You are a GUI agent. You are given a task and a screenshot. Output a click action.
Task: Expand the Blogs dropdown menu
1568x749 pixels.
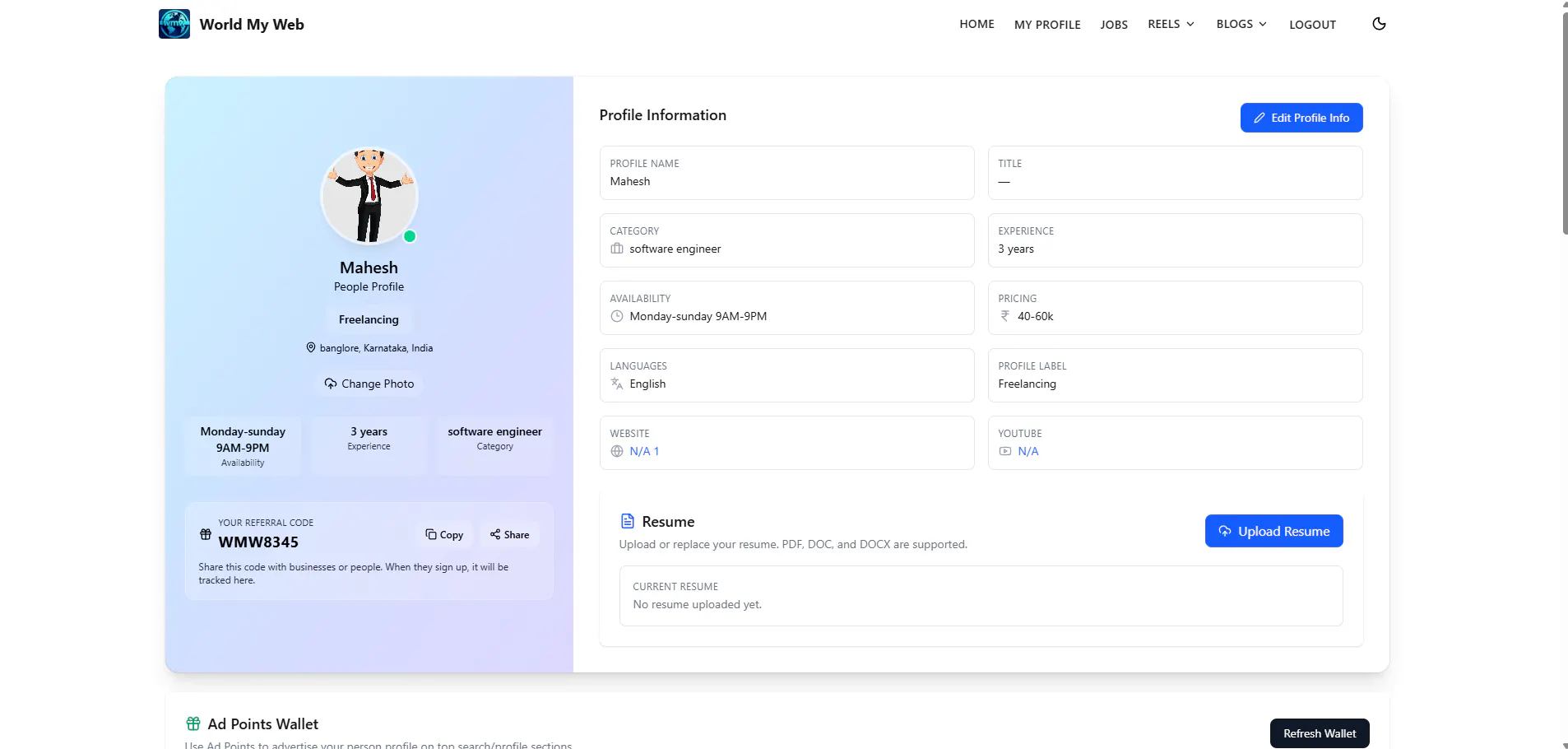coord(1241,24)
